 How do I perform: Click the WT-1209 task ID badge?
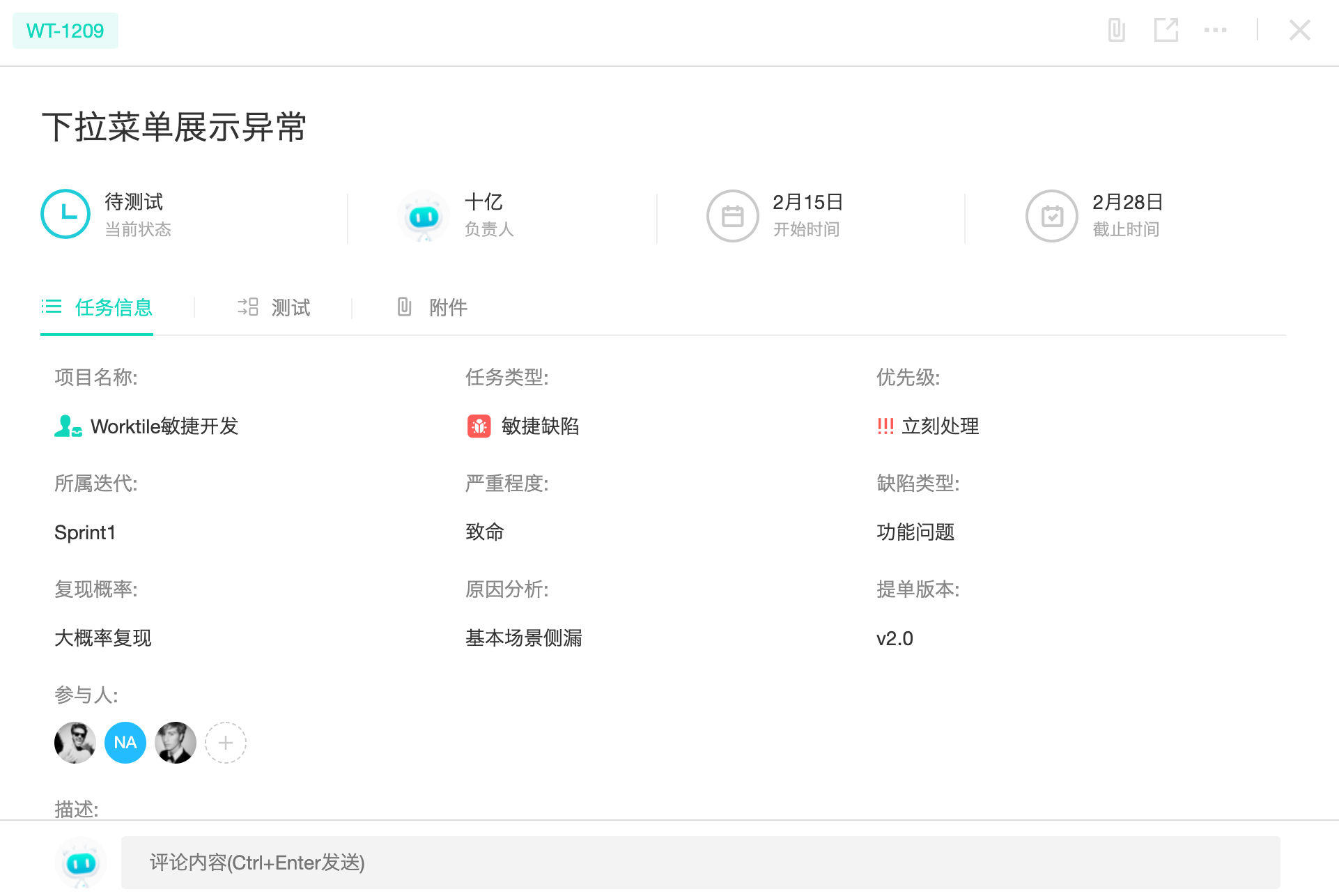point(65,31)
